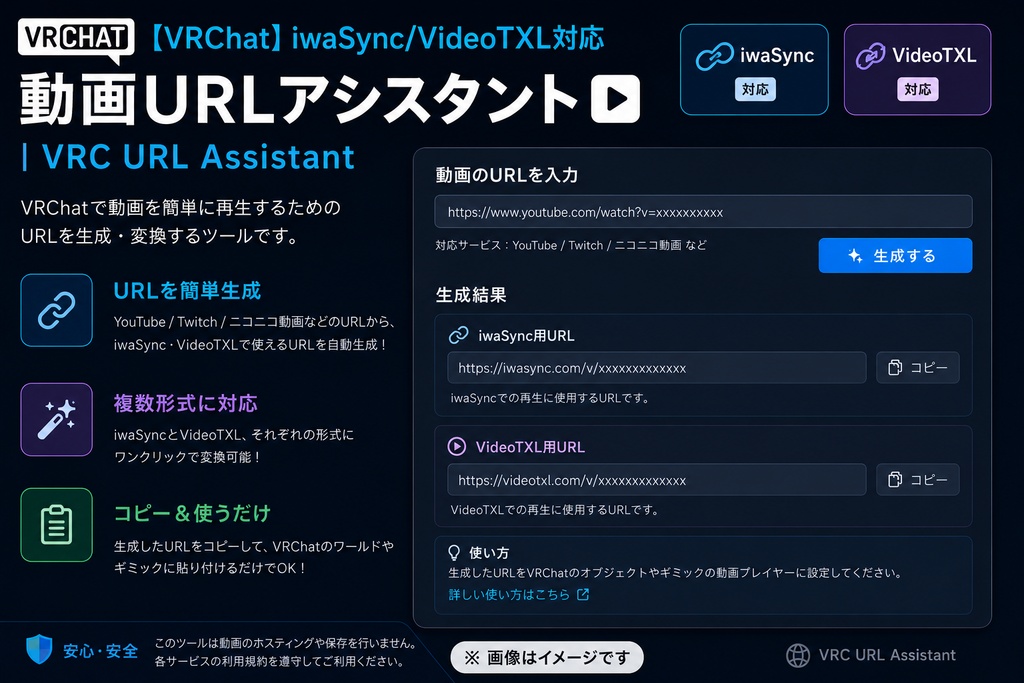This screenshot has height=683, width=1024.
Task: Click the 動画のURLを入力 section label
Action: [x=507, y=175]
